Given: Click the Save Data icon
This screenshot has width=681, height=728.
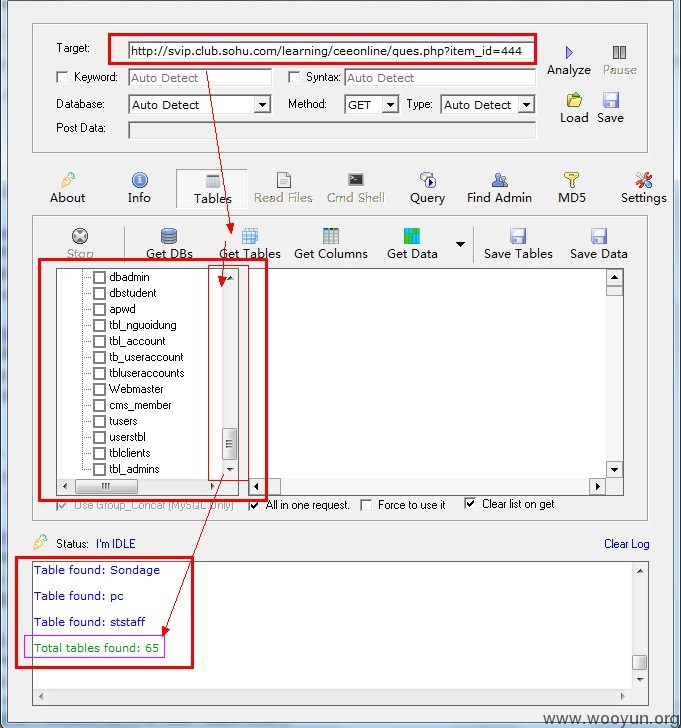Looking at the screenshot, I should click(x=599, y=236).
